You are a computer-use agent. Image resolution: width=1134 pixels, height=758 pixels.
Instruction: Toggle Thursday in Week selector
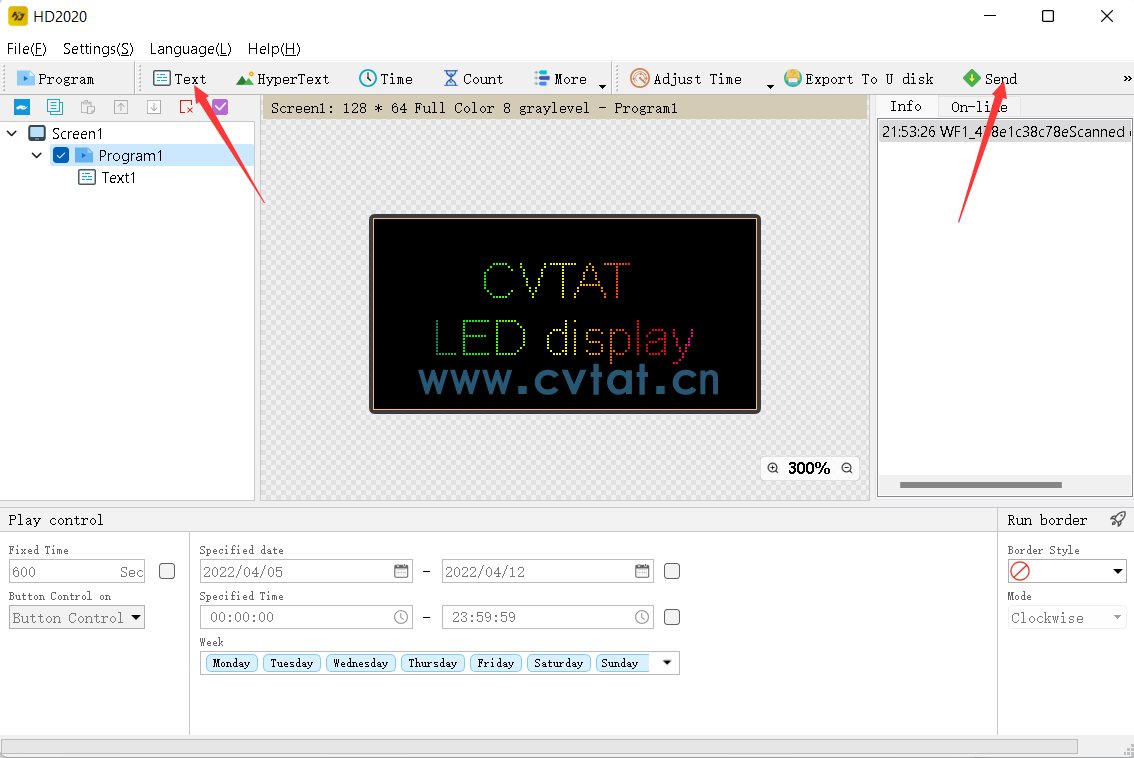pos(432,663)
